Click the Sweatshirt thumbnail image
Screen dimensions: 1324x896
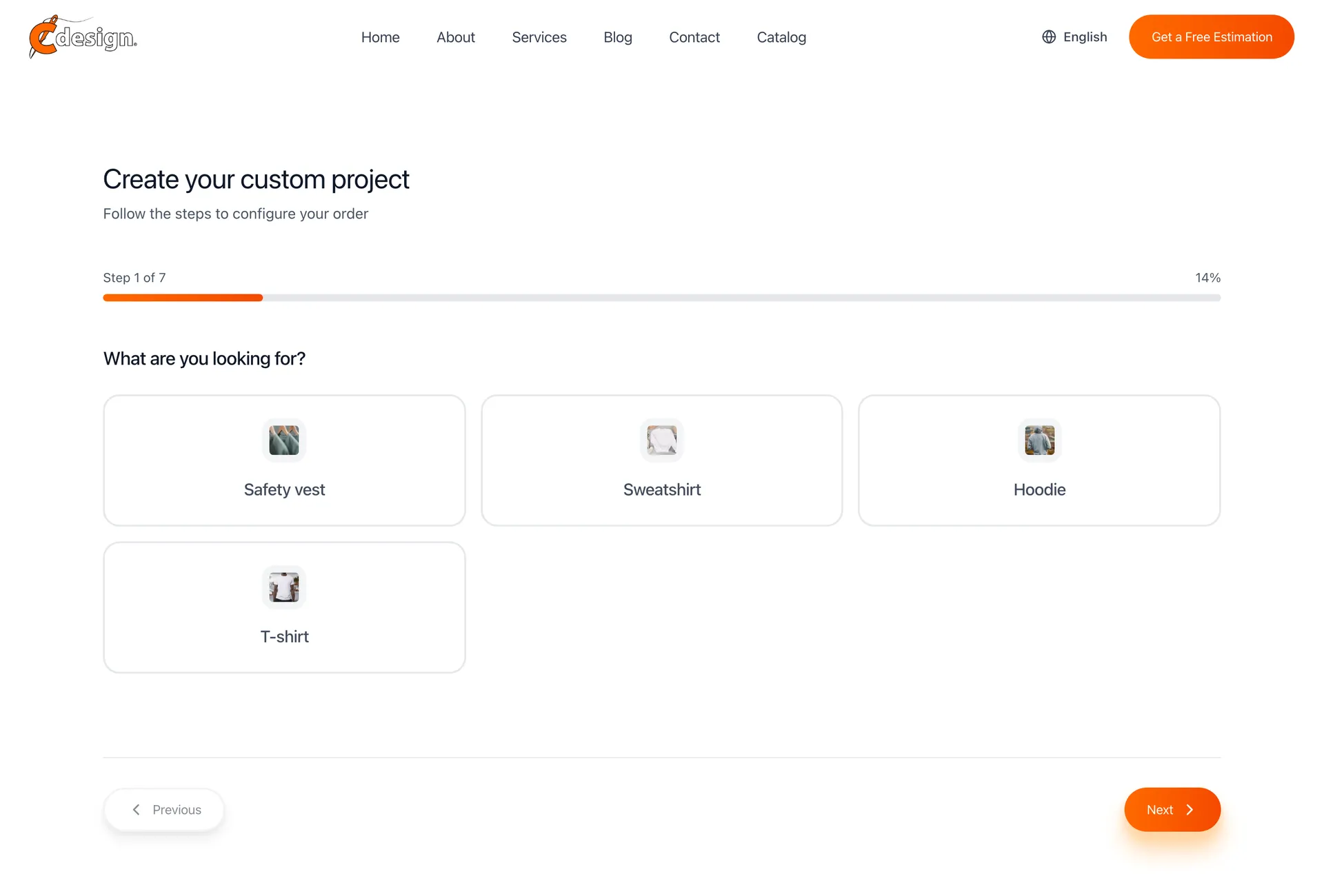[x=662, y=440]
